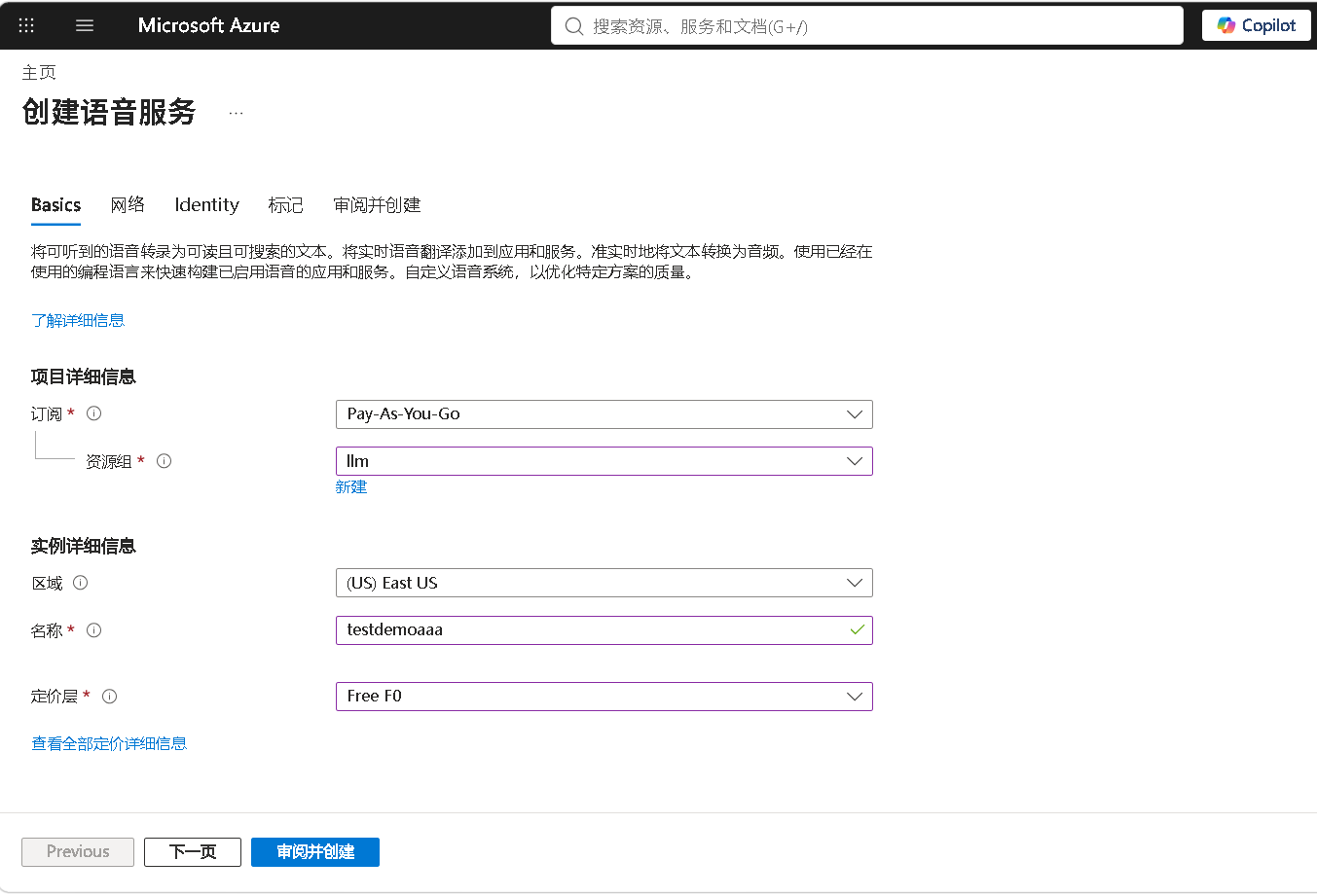Expand the 订阅 Pay-As-You-Go dropdown

[604, 414]
